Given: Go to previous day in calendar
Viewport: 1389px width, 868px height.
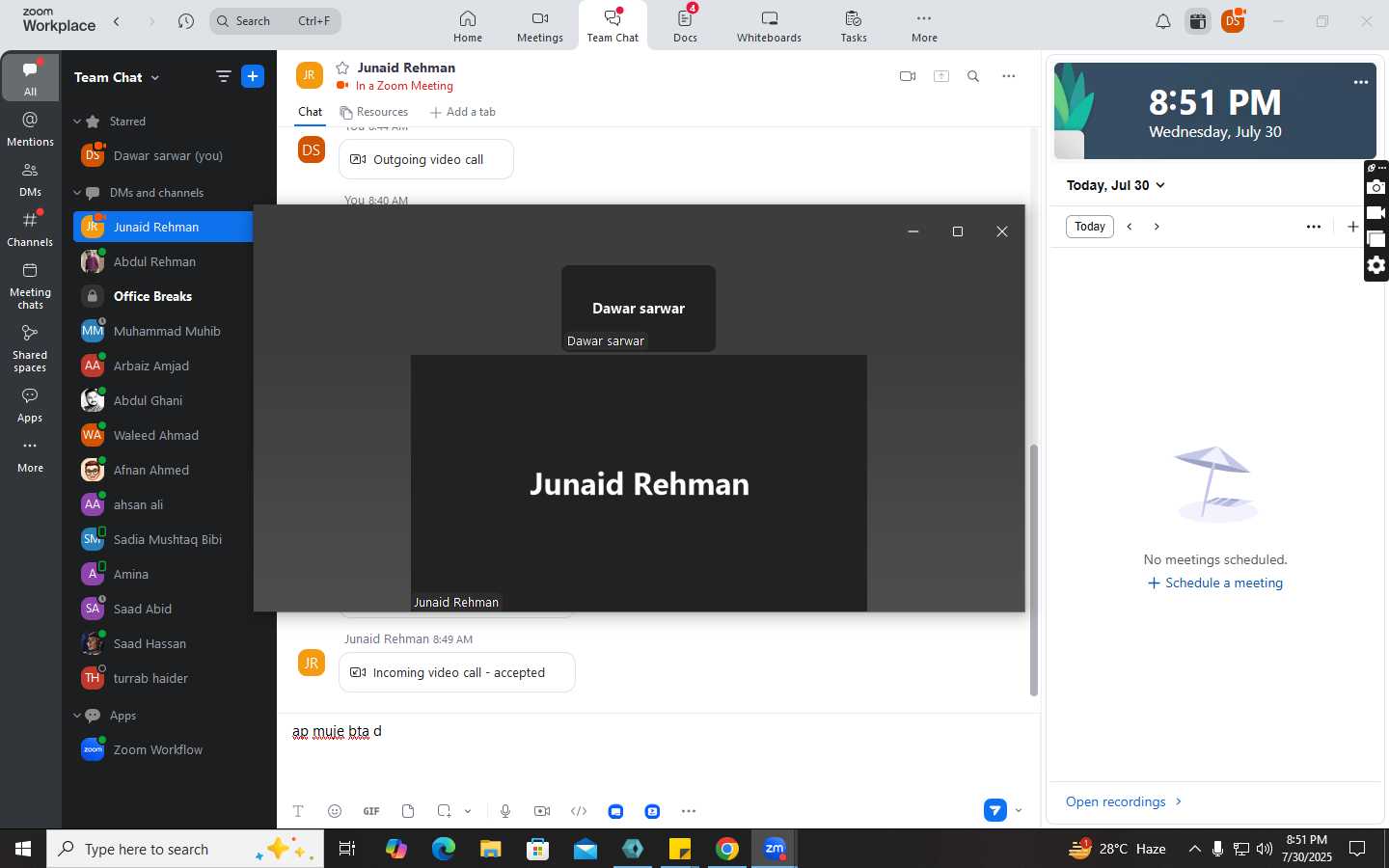Looking at the screenshot, I should coord(1130,227).
